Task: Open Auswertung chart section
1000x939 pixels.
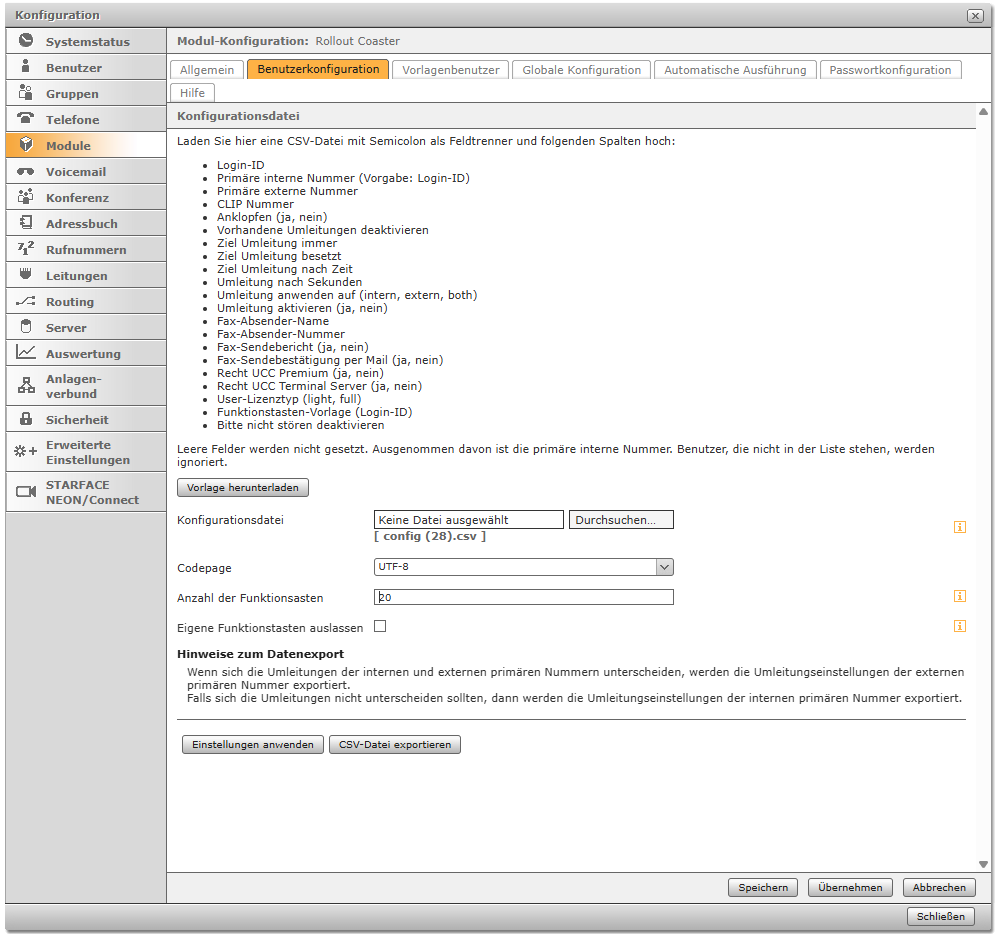Action: pyautogui.click(x=86, y=354)
